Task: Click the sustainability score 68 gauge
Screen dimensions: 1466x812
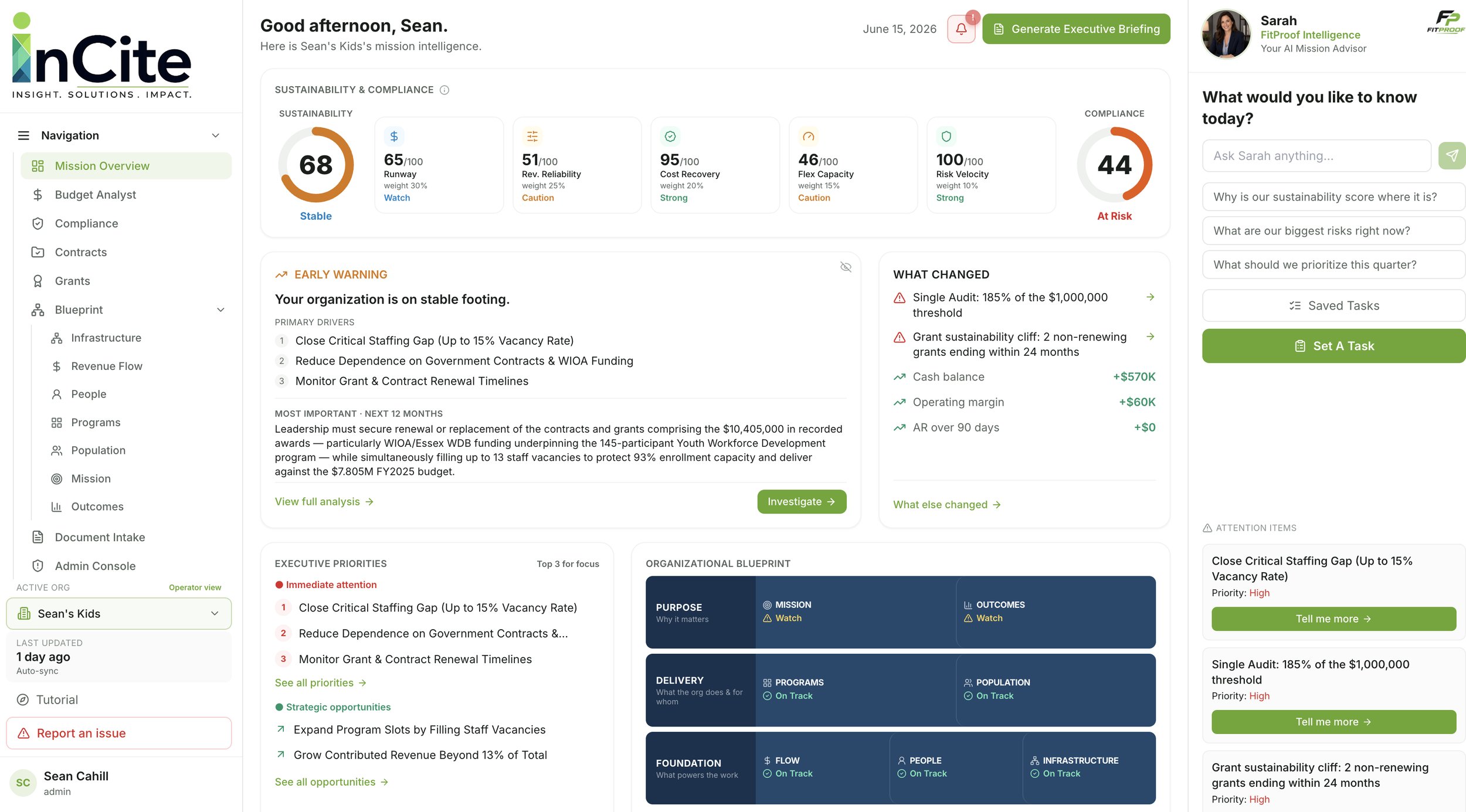Action: click(315, 165)
